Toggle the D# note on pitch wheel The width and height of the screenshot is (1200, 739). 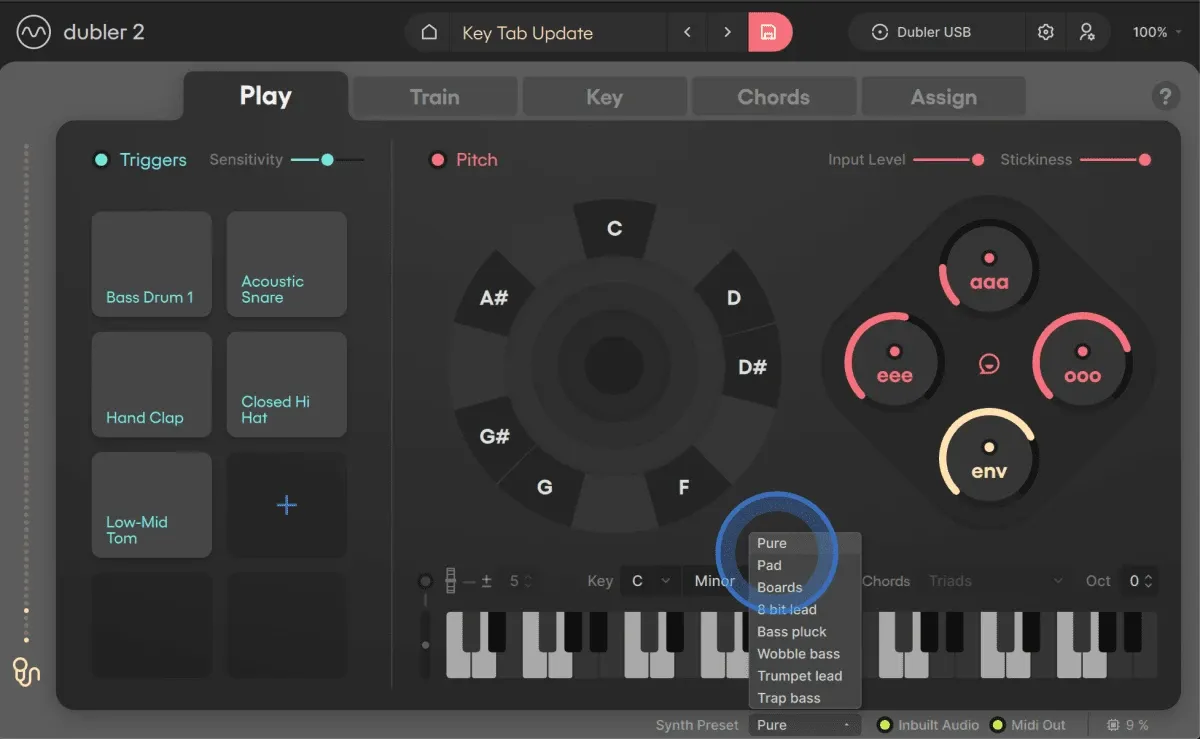[752, 367]
